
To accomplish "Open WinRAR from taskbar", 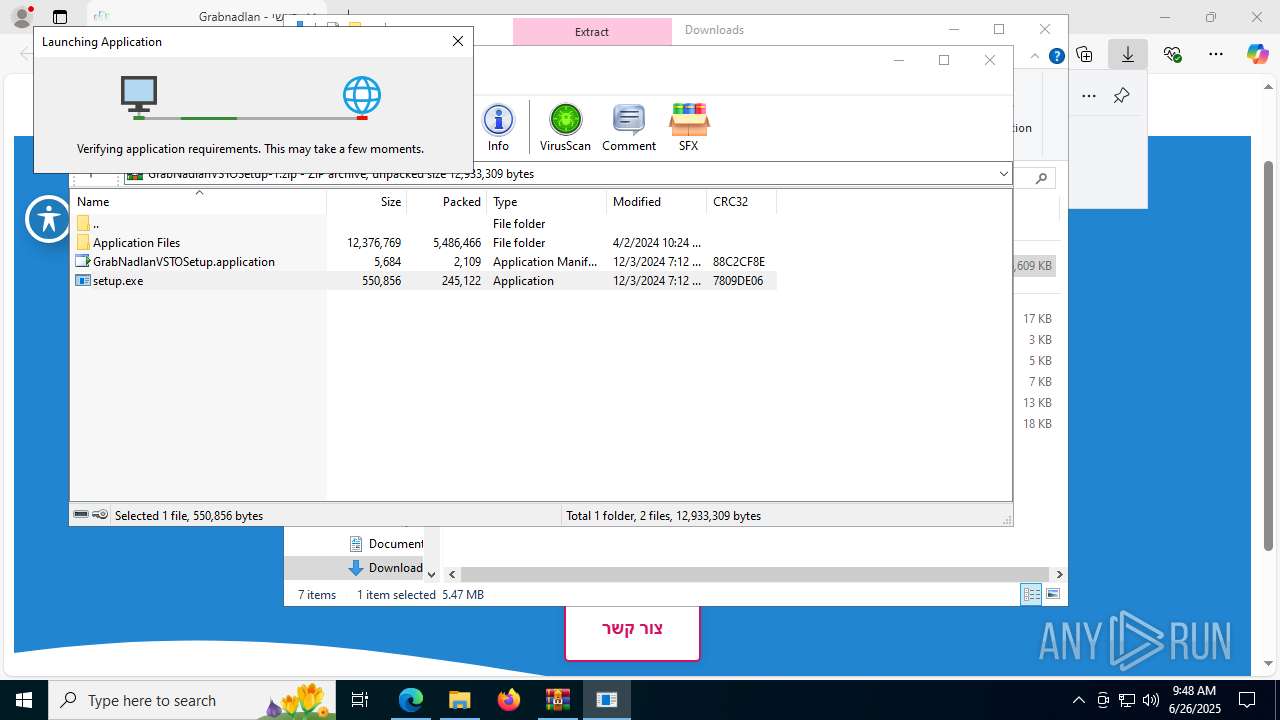I will (x=557, y=700).
